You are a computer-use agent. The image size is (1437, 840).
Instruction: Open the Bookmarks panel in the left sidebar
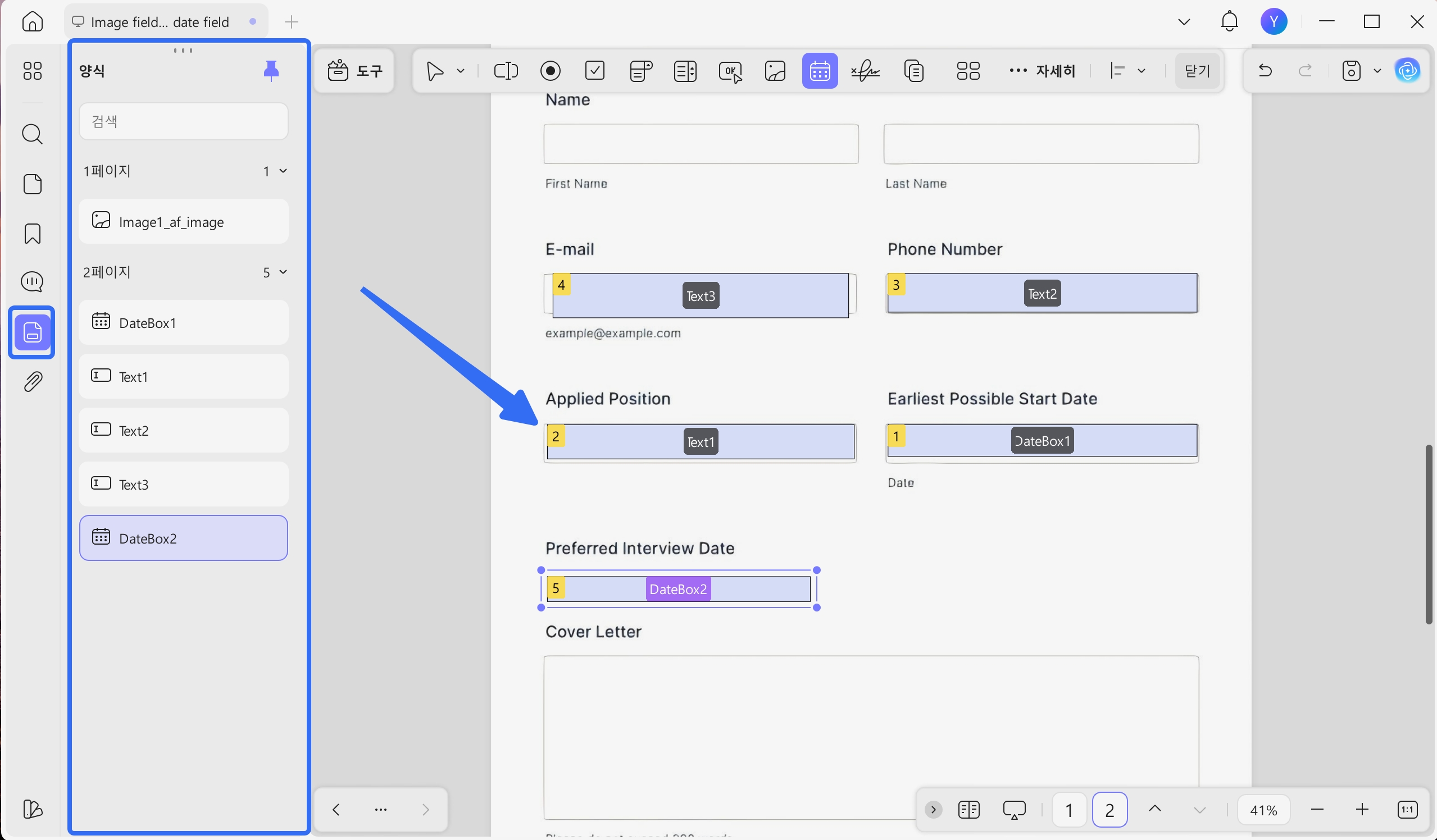32,234
